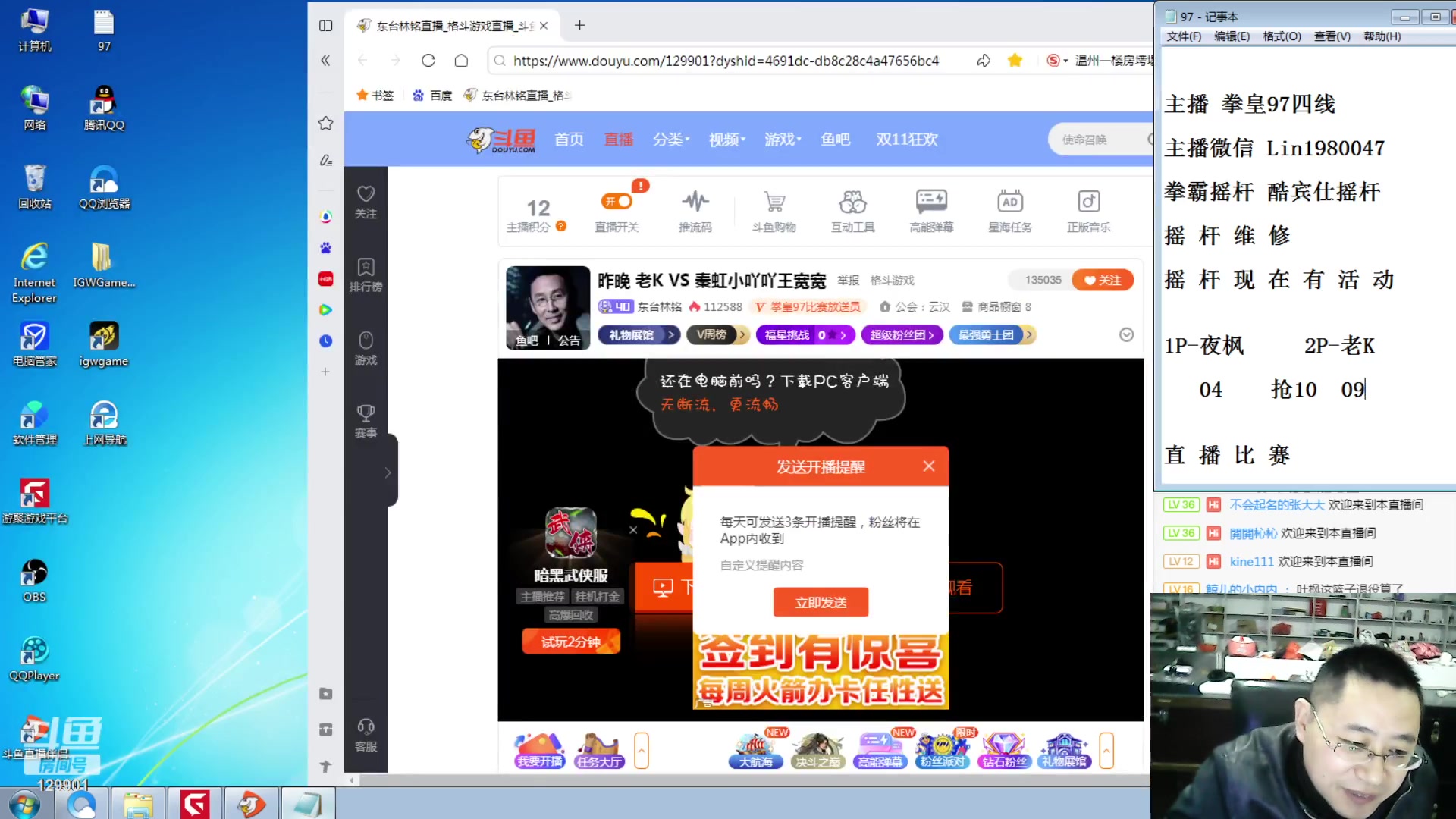The height and width of the screenshot is (819, 1456).
Task: Open 赛事 trophy icon in sidebar
Action: click(x=366, y=422)
